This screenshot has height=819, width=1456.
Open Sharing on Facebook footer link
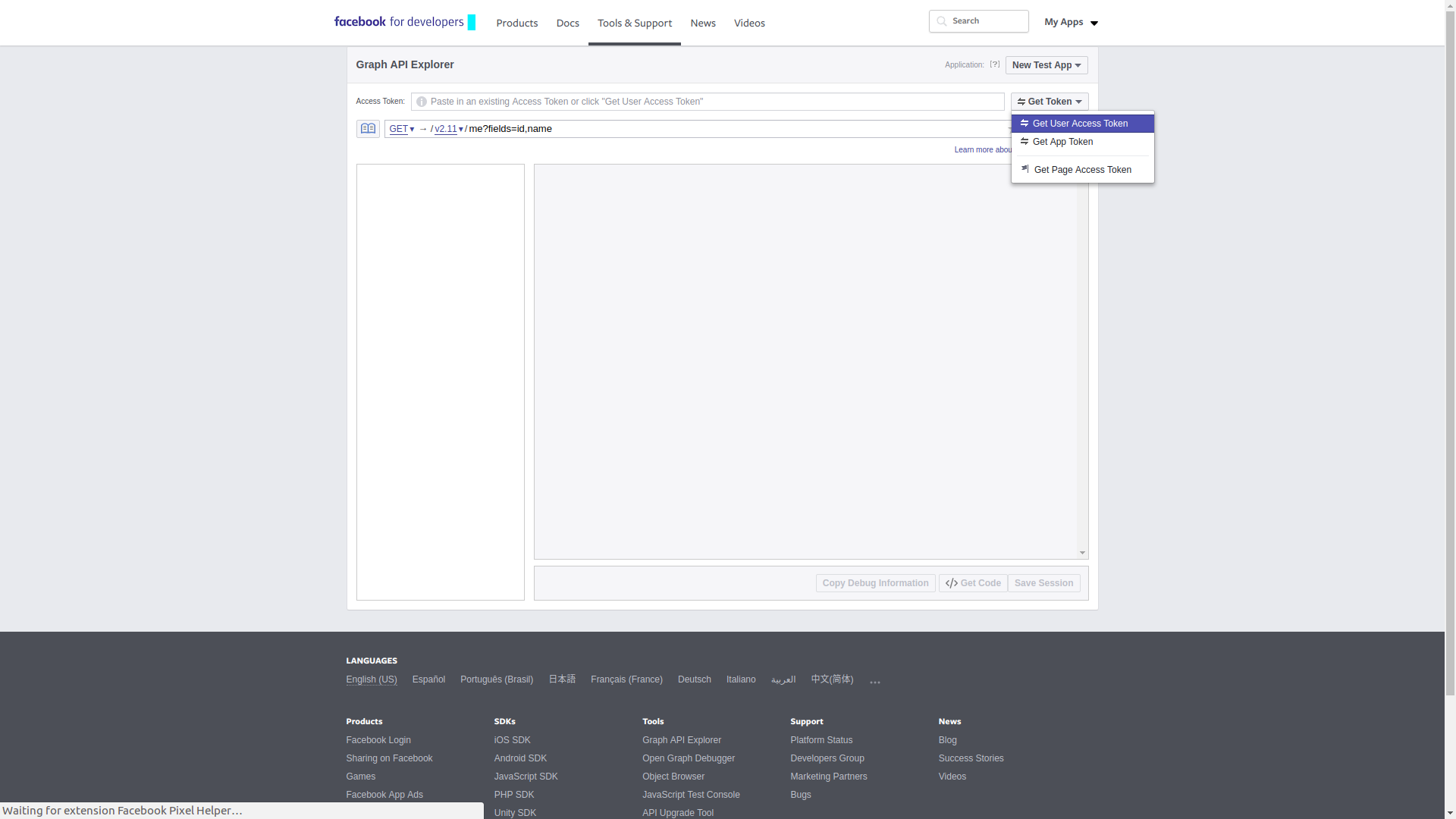[x=389, y=758]
